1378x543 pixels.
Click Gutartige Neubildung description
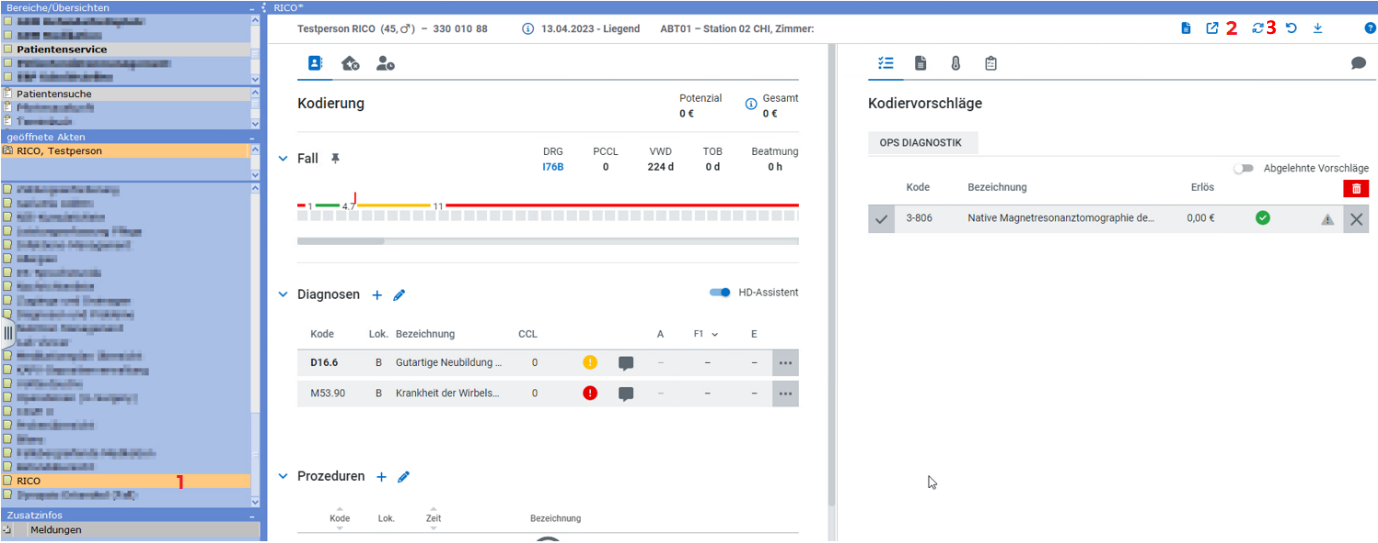[x=449, y=363]
